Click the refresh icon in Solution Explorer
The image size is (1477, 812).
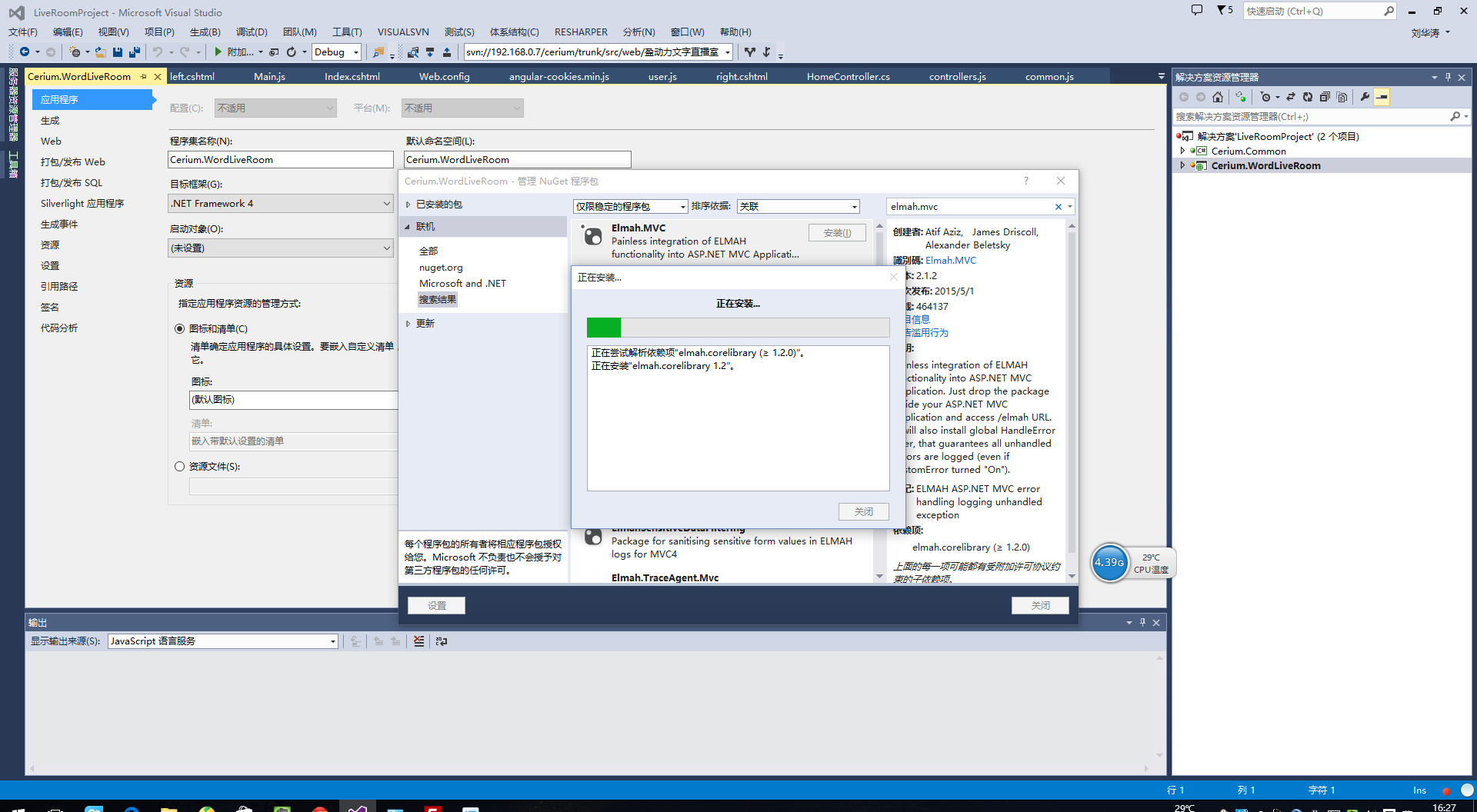[1308, 97]
